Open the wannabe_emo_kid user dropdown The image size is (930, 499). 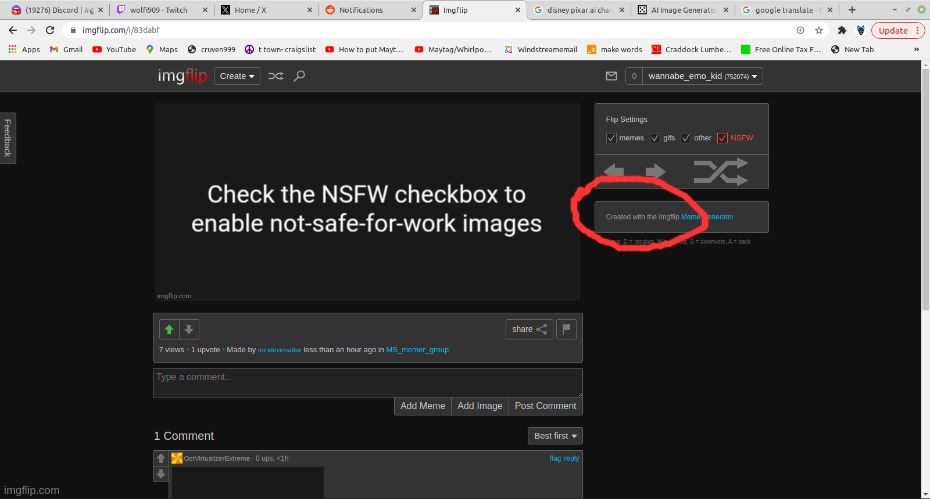pos(704,76)
